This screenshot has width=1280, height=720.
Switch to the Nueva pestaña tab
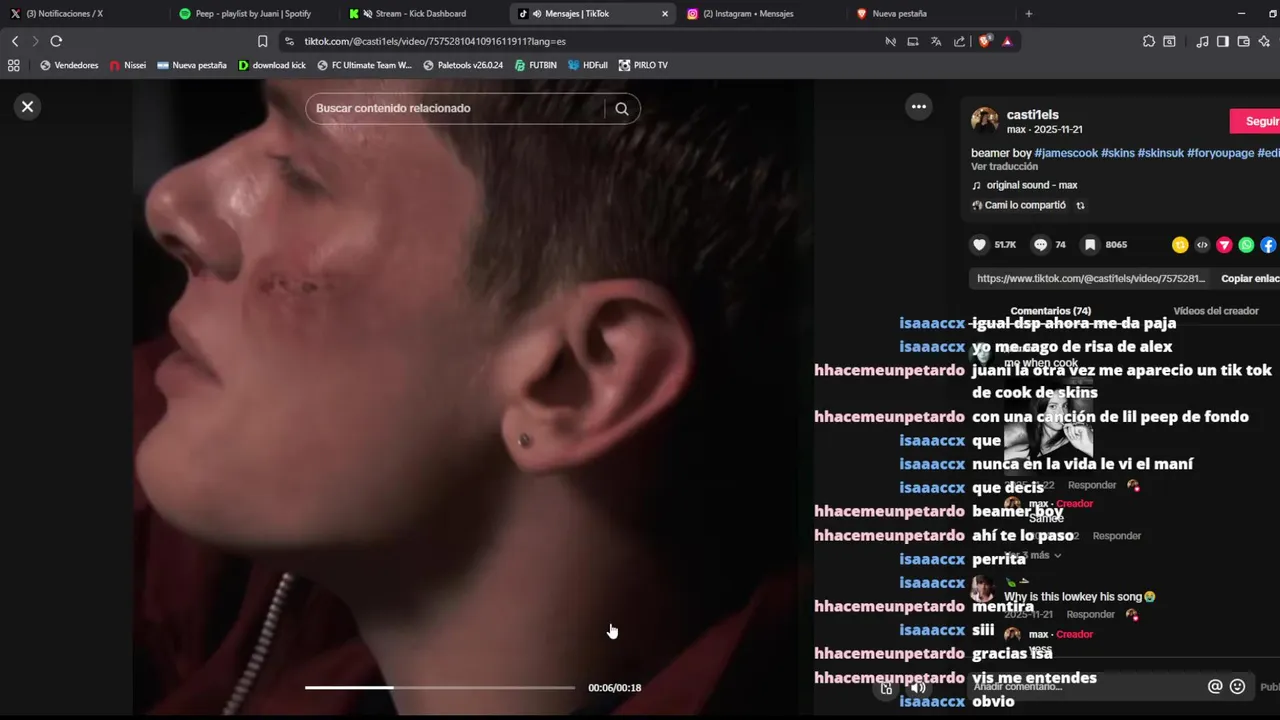pos(929,13)
